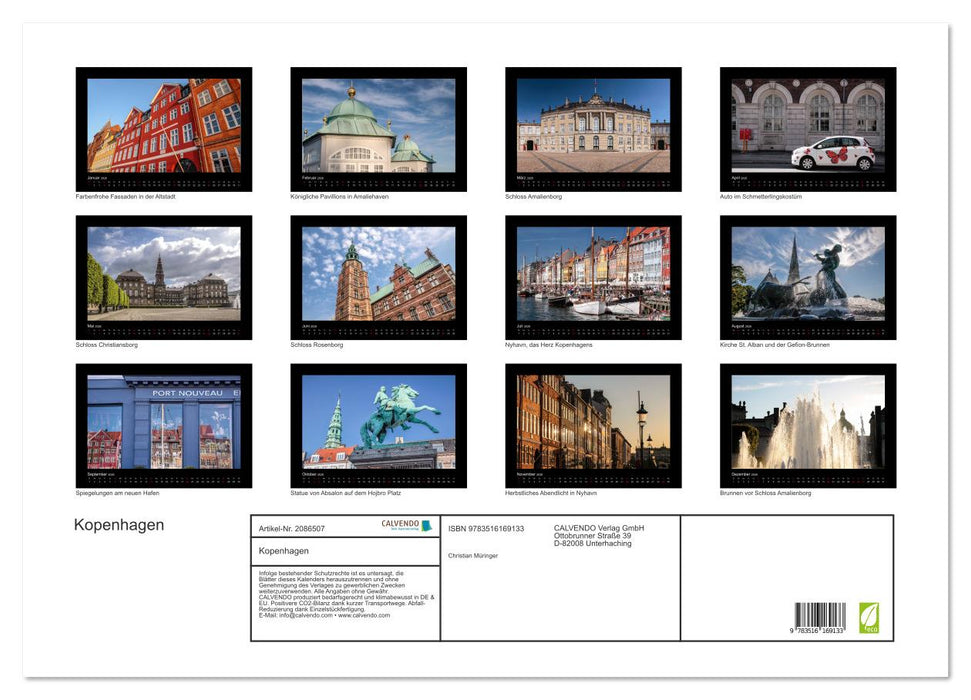View the Gefion fountain August image
Viewport: 971px width, 700px height.
(802, 278)
